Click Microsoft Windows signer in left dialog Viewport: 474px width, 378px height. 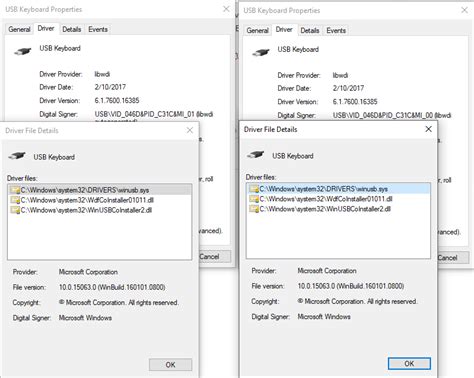pyautogui.click(x=85, y=318)
